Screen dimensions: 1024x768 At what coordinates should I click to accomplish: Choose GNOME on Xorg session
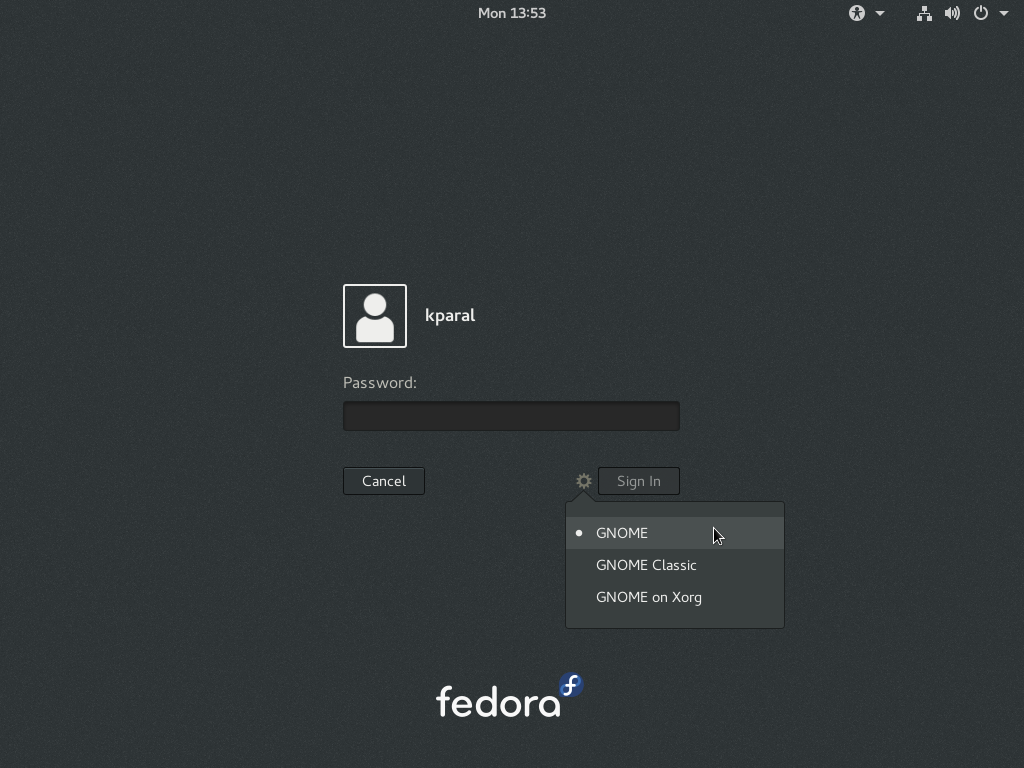click(x=649, y=597)
